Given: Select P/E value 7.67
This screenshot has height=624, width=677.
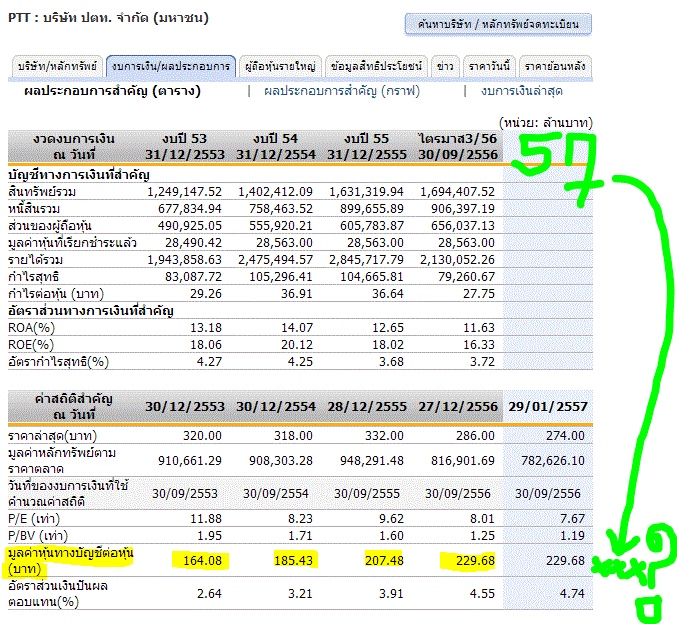Looking at the screenshot, I should [x=572, y=519].
